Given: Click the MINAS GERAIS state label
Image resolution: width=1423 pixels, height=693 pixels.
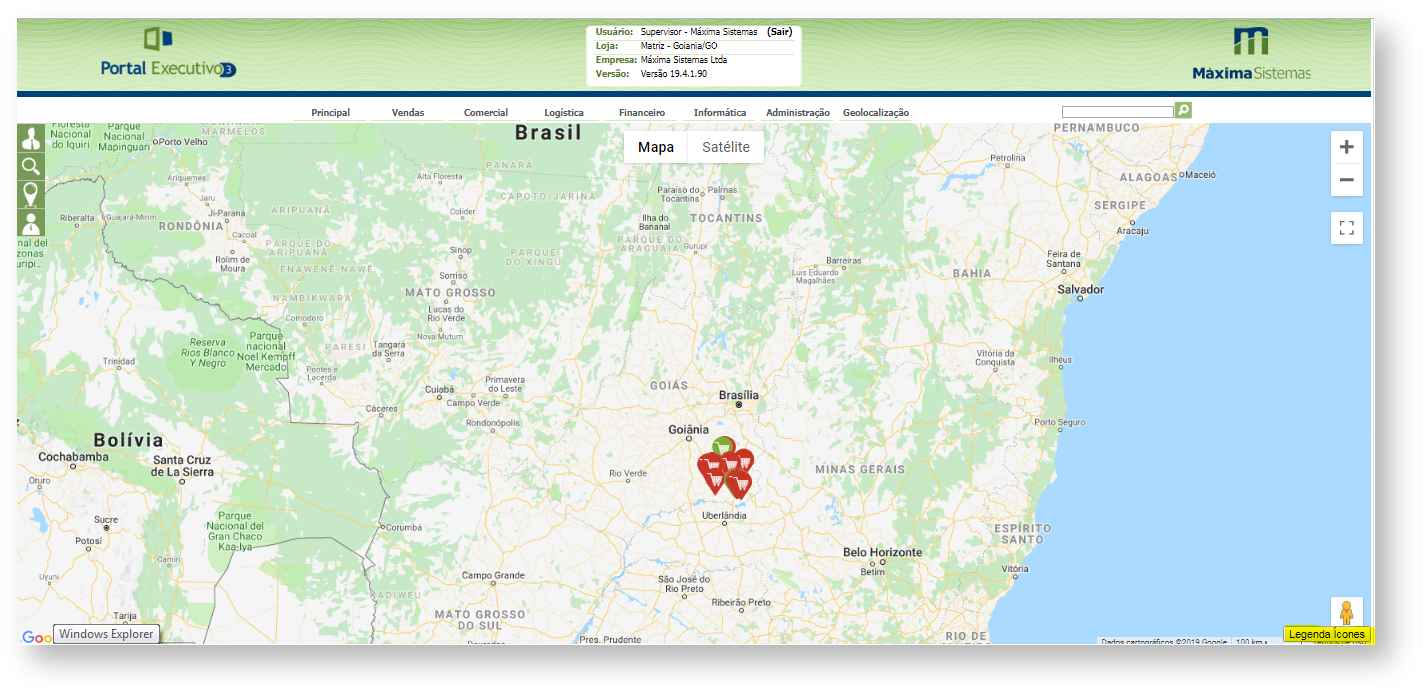Looking at the screenshot, I should pos(860,469).
